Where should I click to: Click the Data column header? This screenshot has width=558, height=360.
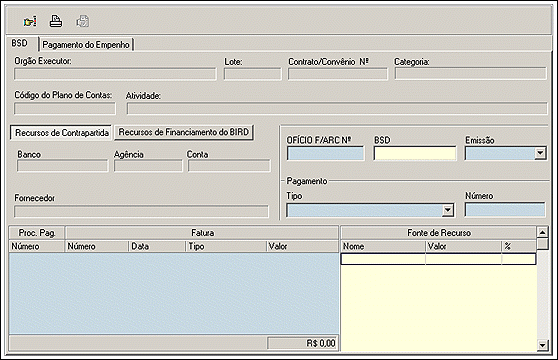[157, 247]
